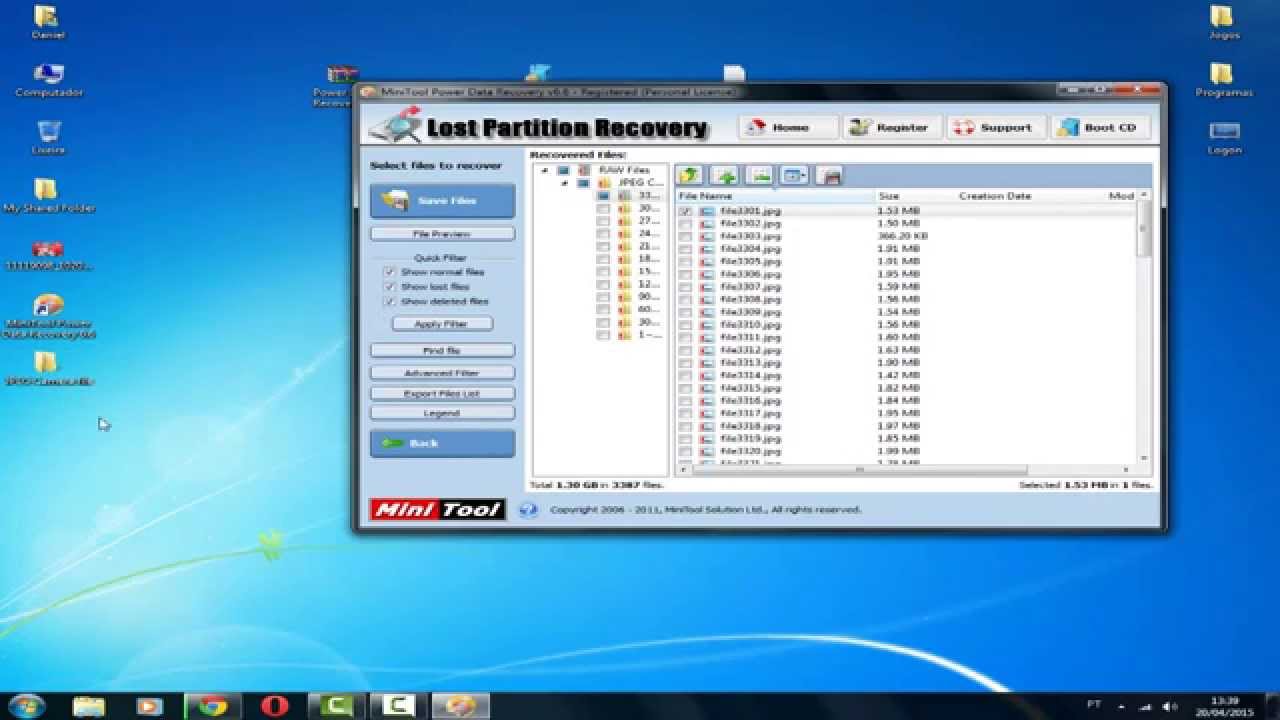Go Back to previous step

tap(442, 443)
